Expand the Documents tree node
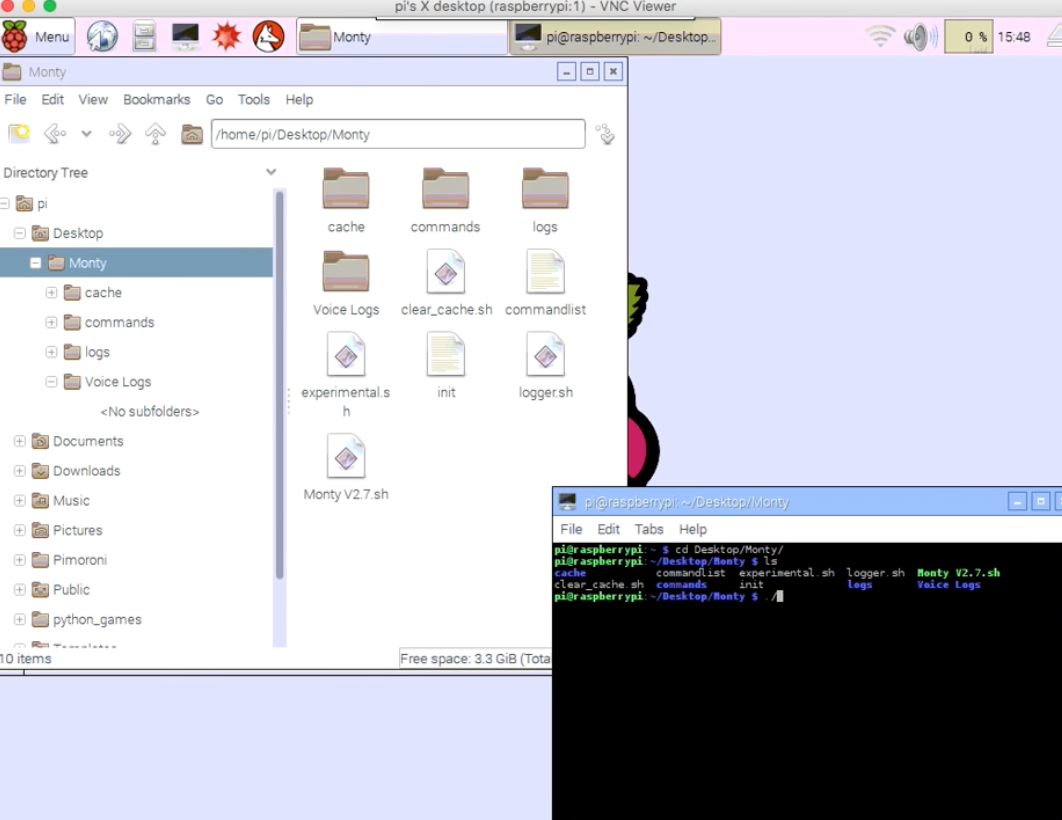The image size is (1062, 820). pos(20,441)
